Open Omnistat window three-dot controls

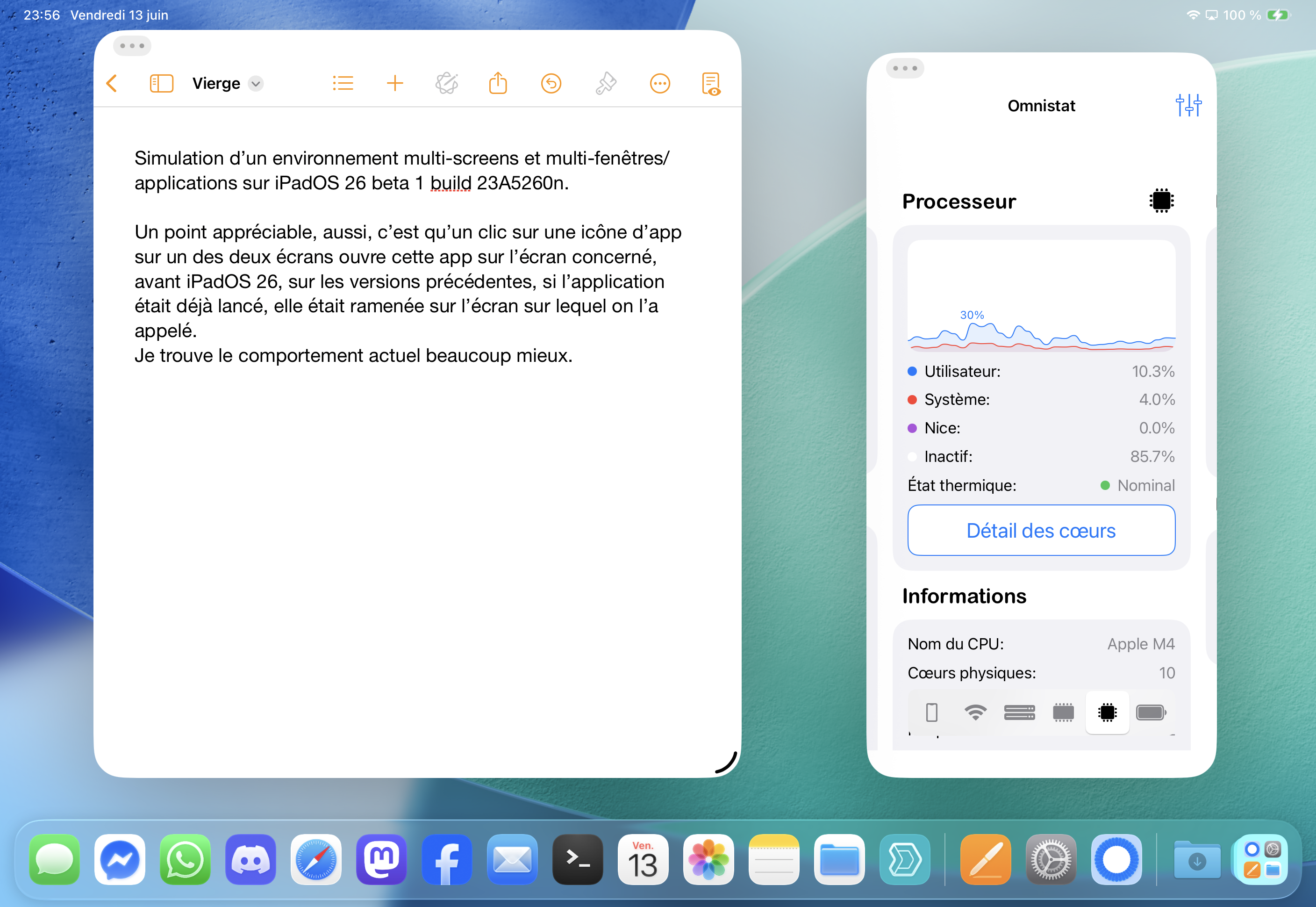click(905, 68)
